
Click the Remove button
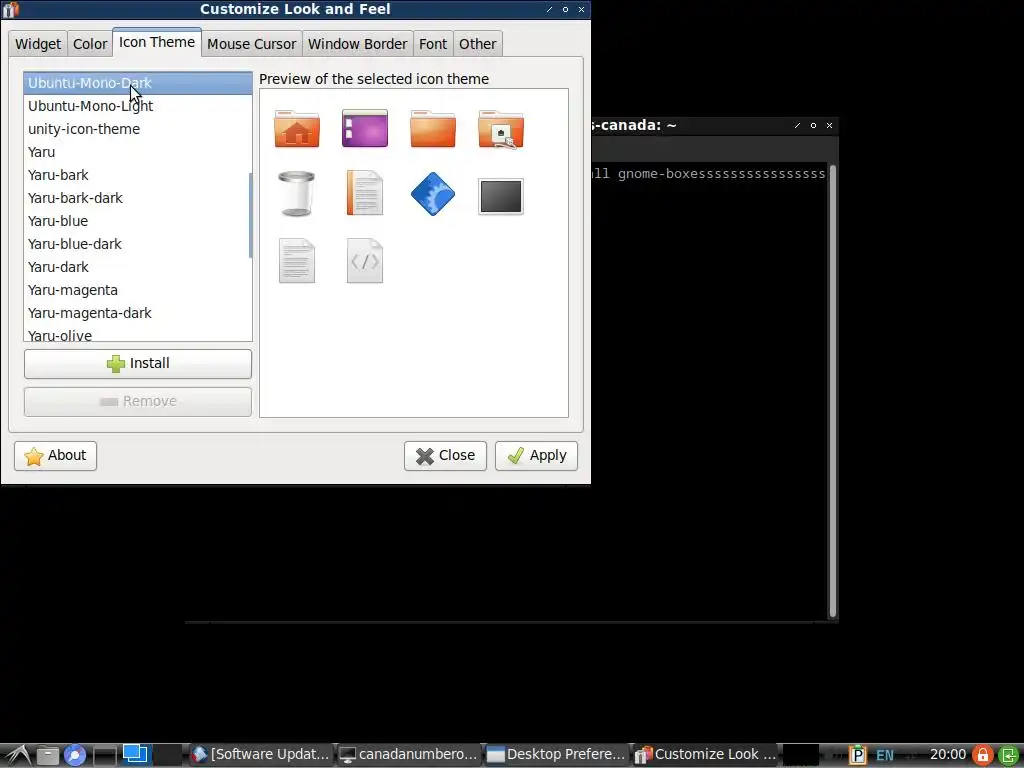point(138,402)
